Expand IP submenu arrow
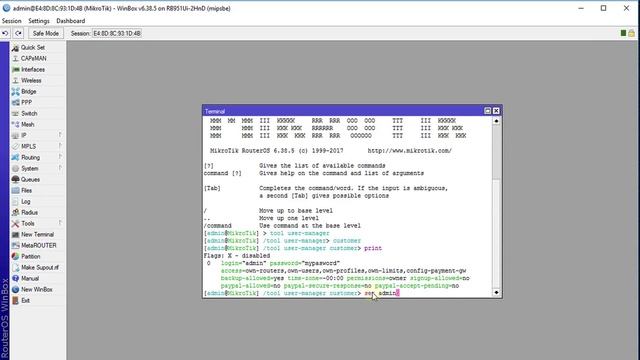The image size is (640, 360). point(60,135)
